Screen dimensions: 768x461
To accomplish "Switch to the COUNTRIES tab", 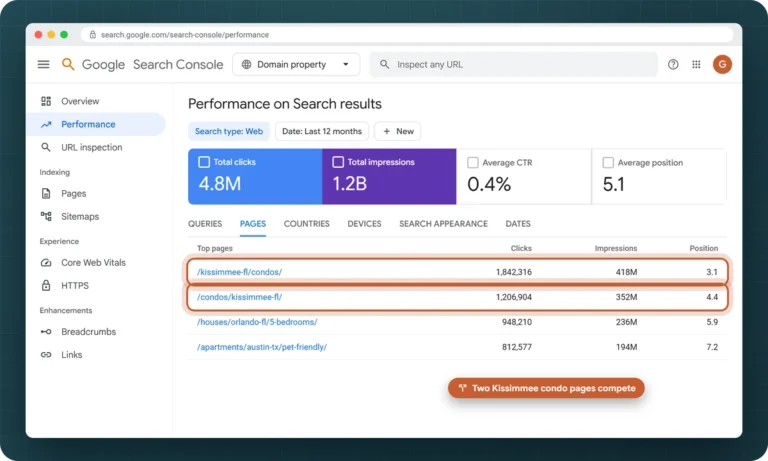I will click(307, 224).
